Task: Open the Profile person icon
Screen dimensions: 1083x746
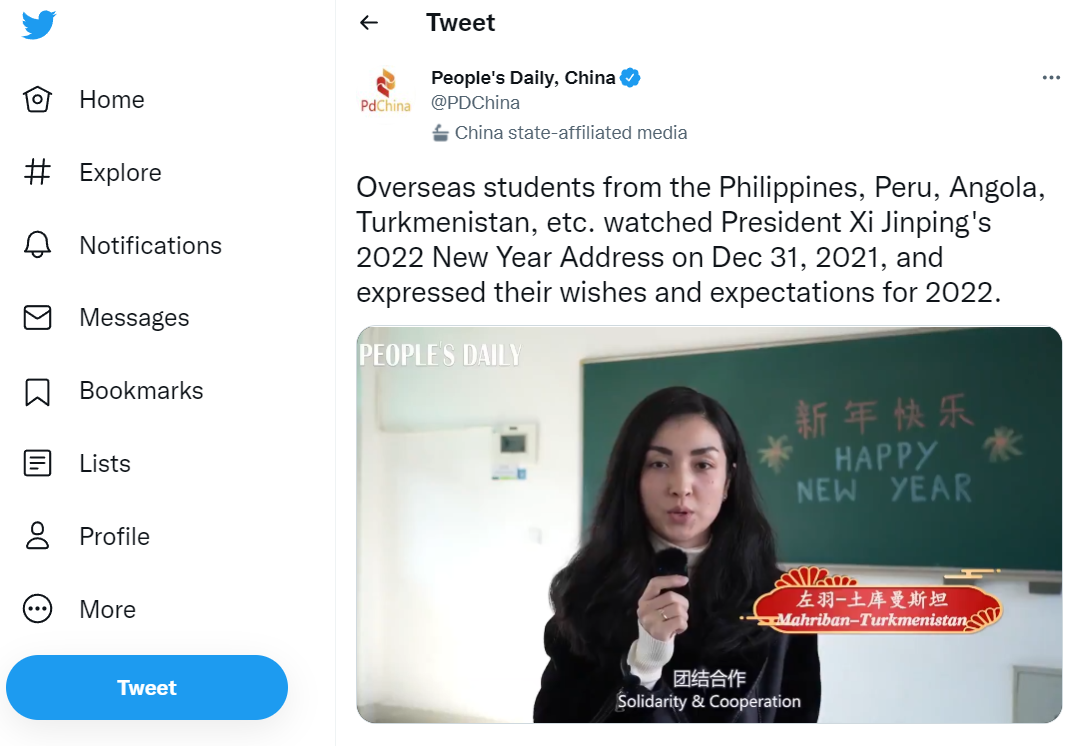Action: (37, 536)
